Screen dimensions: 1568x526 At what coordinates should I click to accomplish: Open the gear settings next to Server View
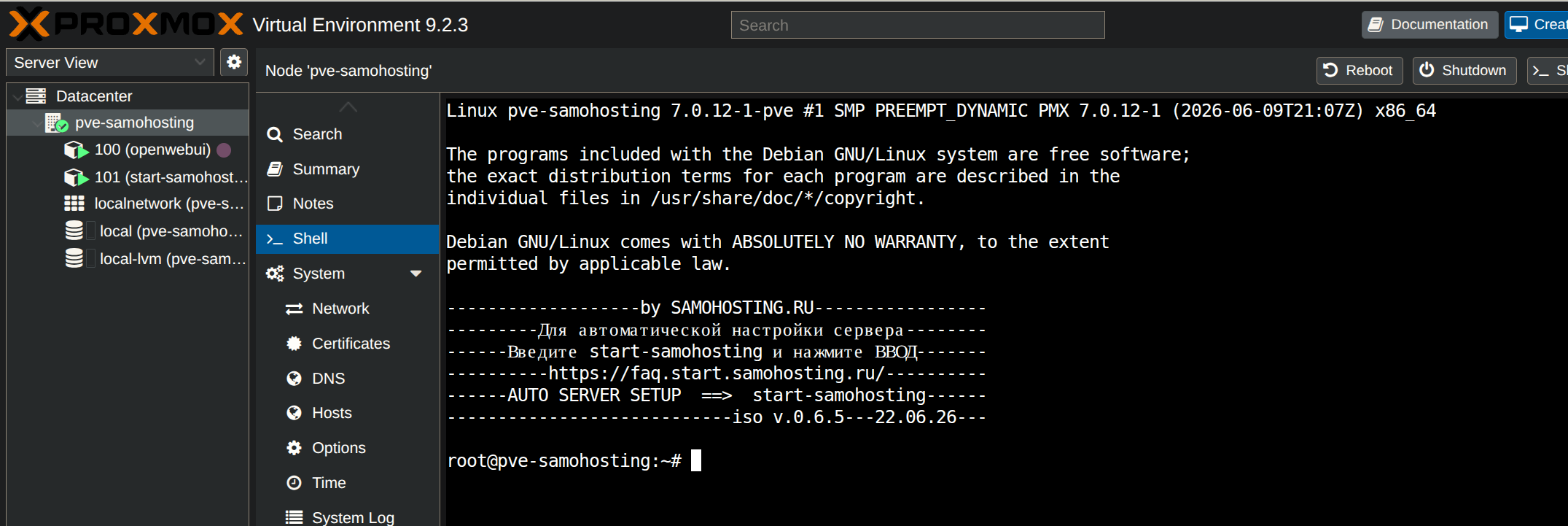pyautogui.click(x=234, y=62)
